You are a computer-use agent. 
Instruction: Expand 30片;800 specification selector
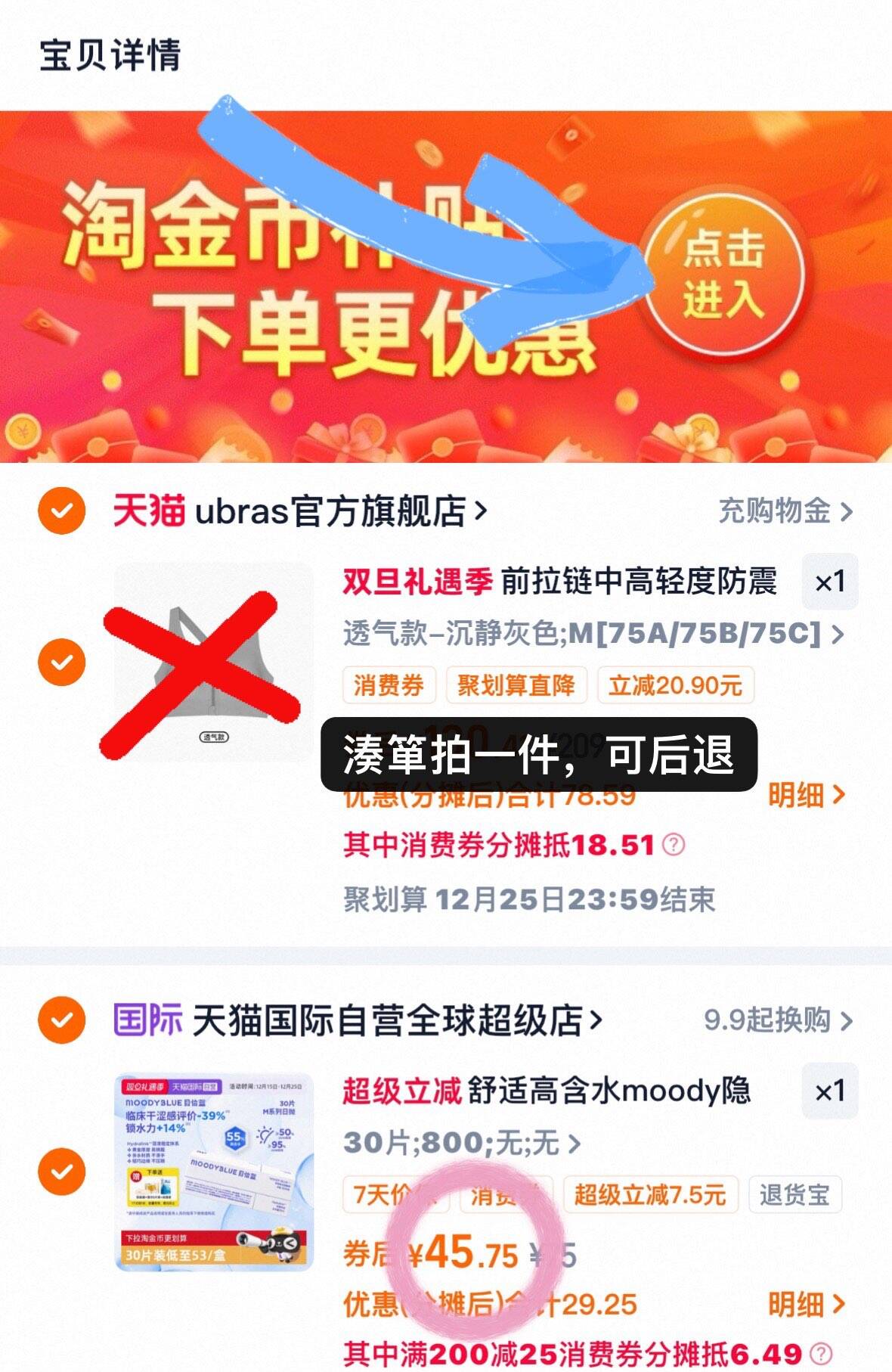coord(462,1142)
